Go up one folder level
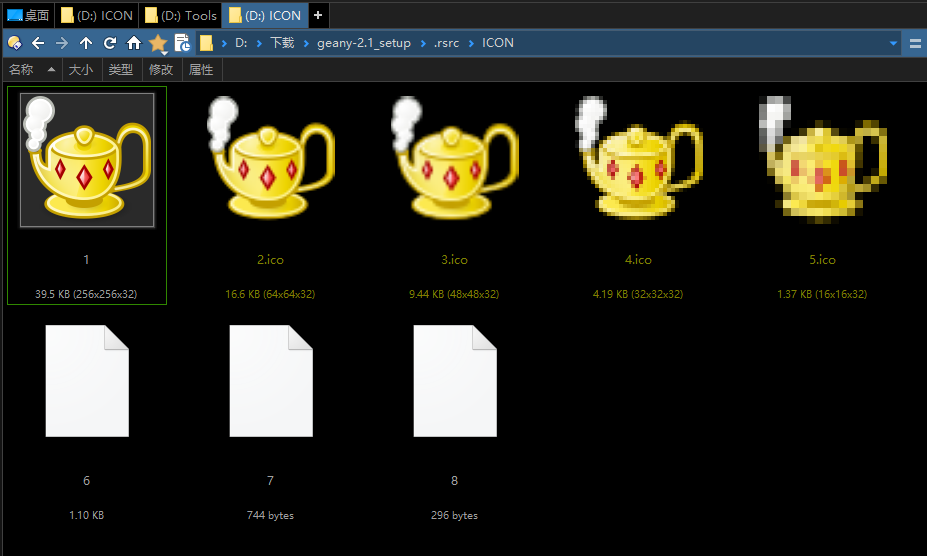This screenshot has height=556, width=927. (x=86, y=43)
